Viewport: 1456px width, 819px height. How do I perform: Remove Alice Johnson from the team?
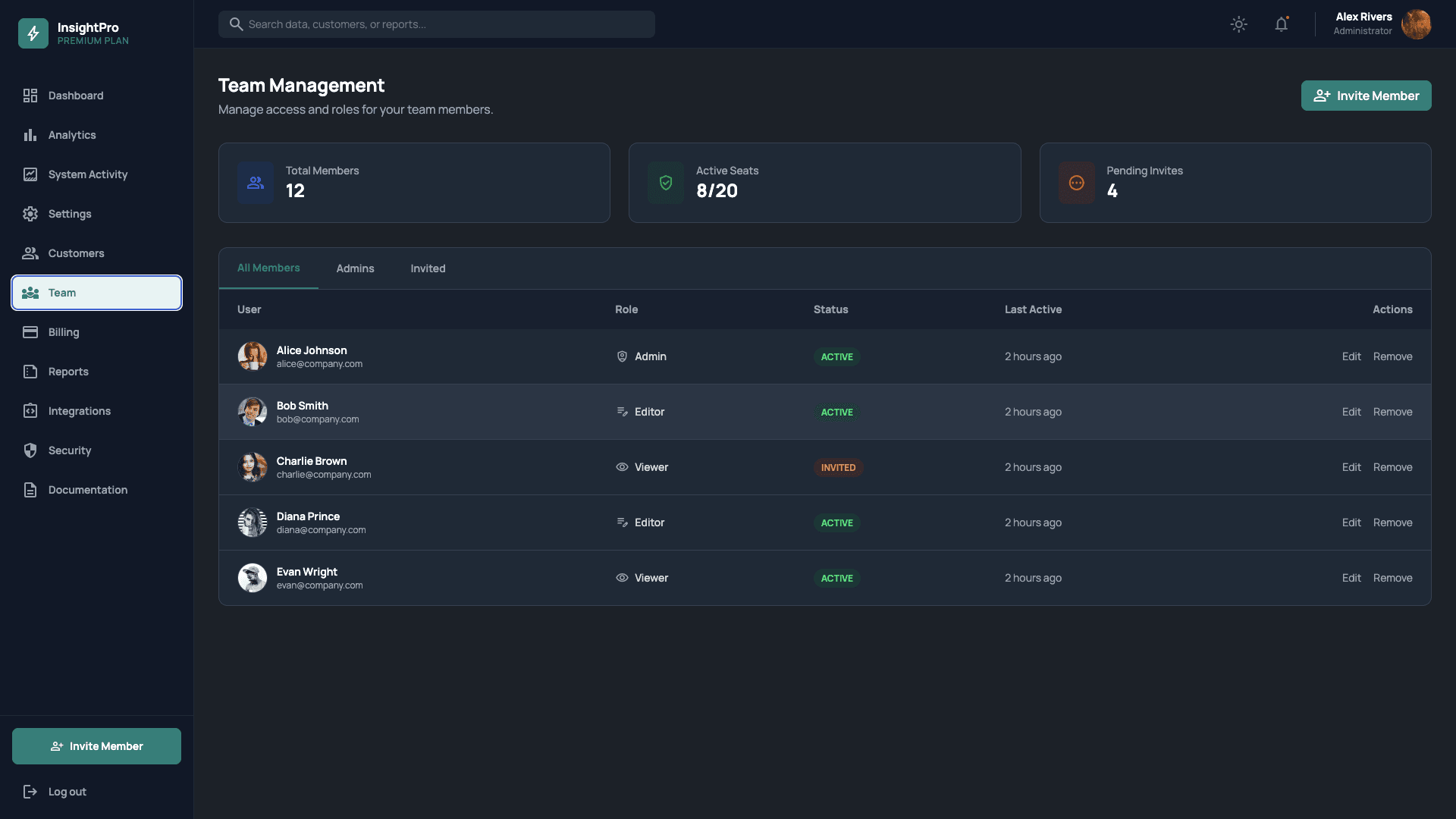(x=1392, y=356)
